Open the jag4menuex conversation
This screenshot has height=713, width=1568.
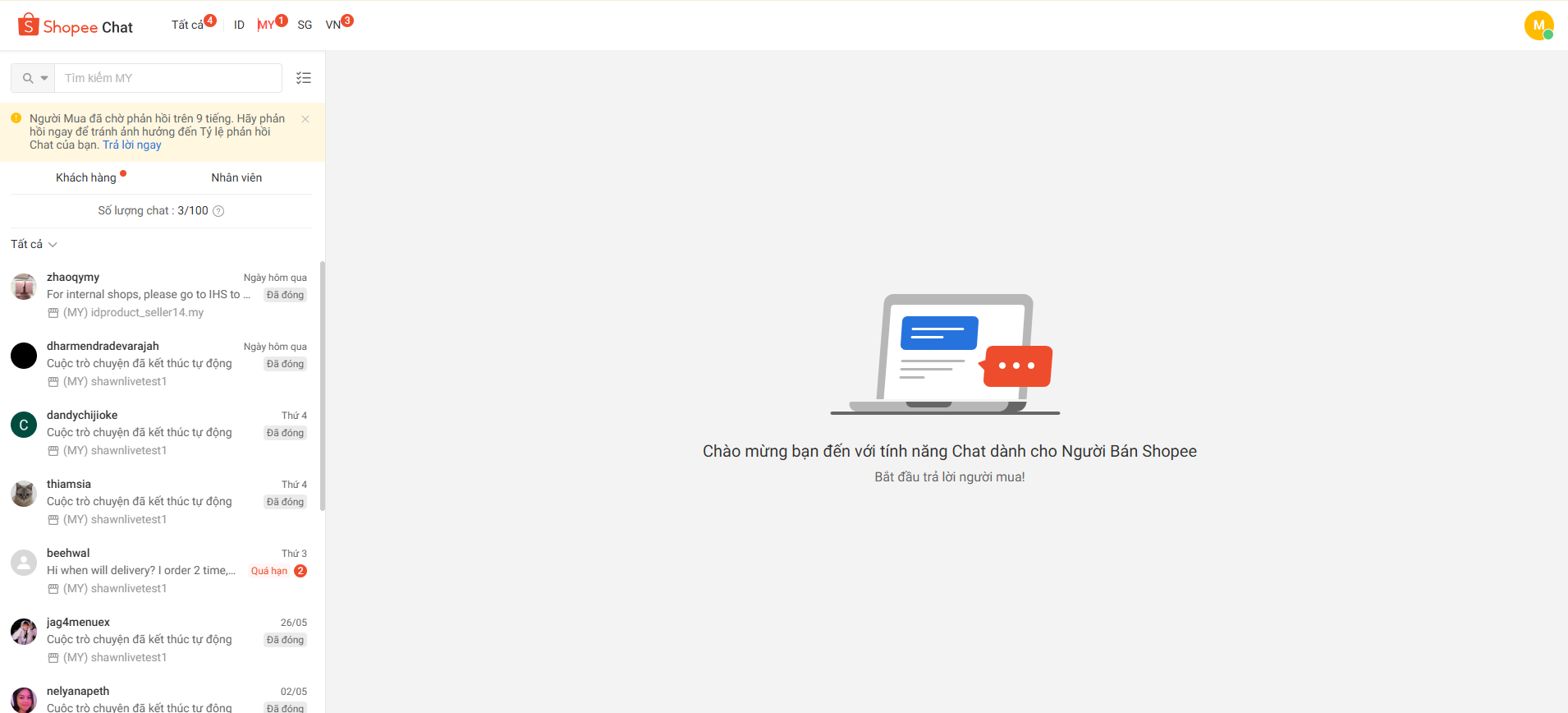(161, 640)
